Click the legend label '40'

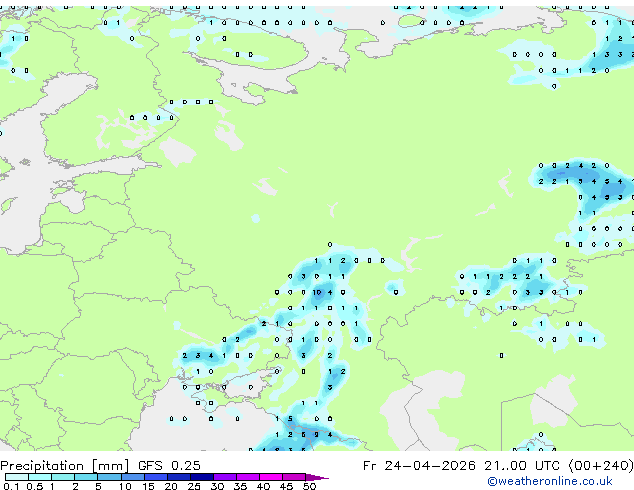[263, 486]
